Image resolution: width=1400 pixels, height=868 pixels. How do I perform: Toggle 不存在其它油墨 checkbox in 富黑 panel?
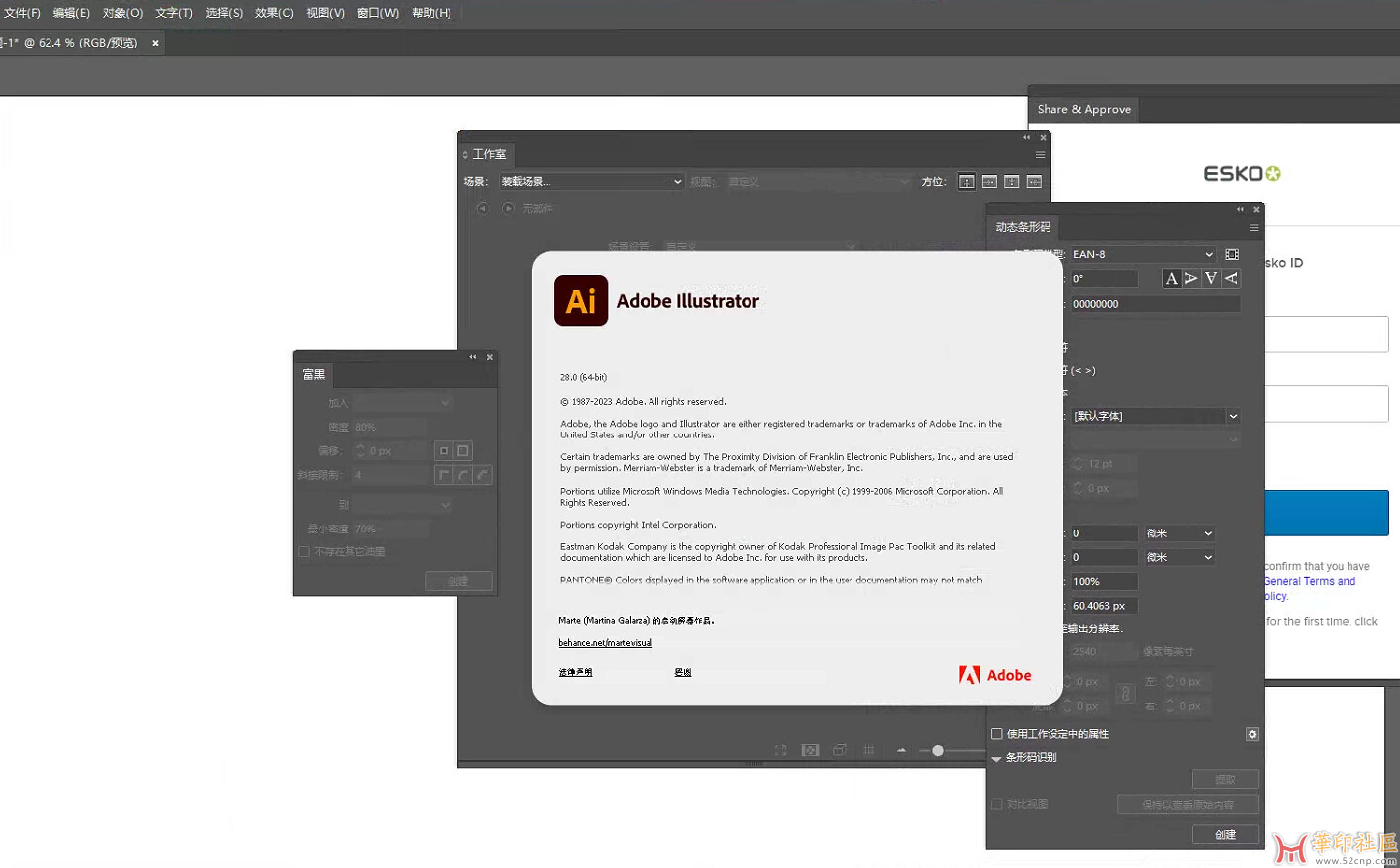[304, 552]
